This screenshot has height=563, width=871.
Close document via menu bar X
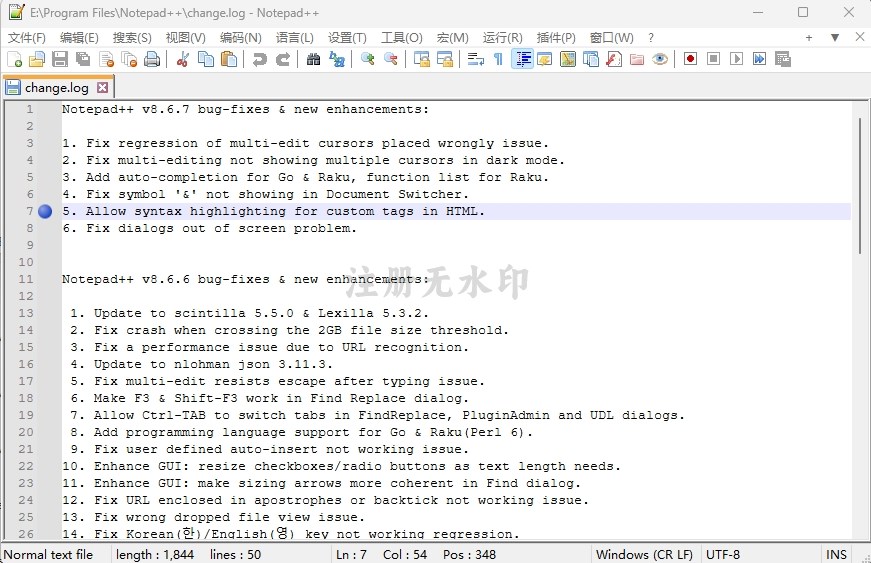[860, 37]
